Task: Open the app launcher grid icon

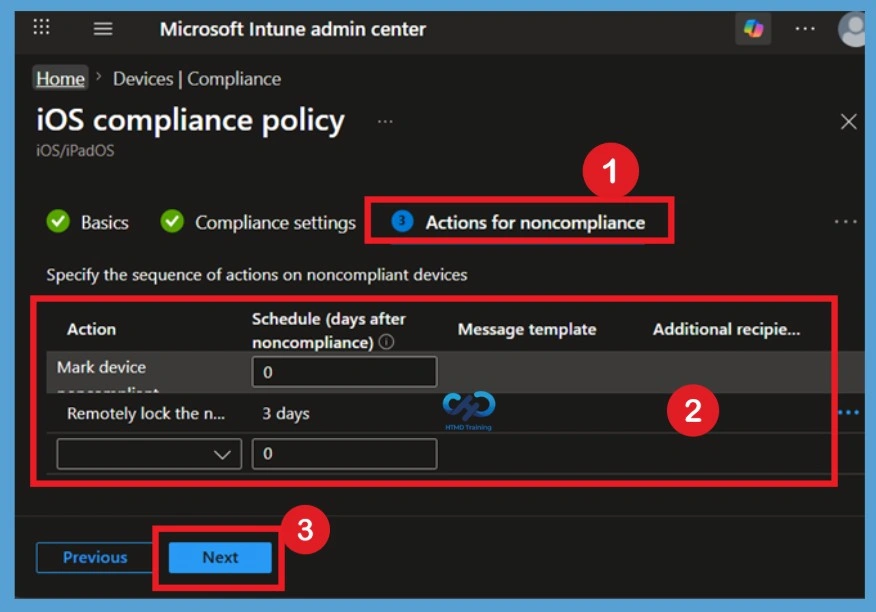Action: [41, 27]
